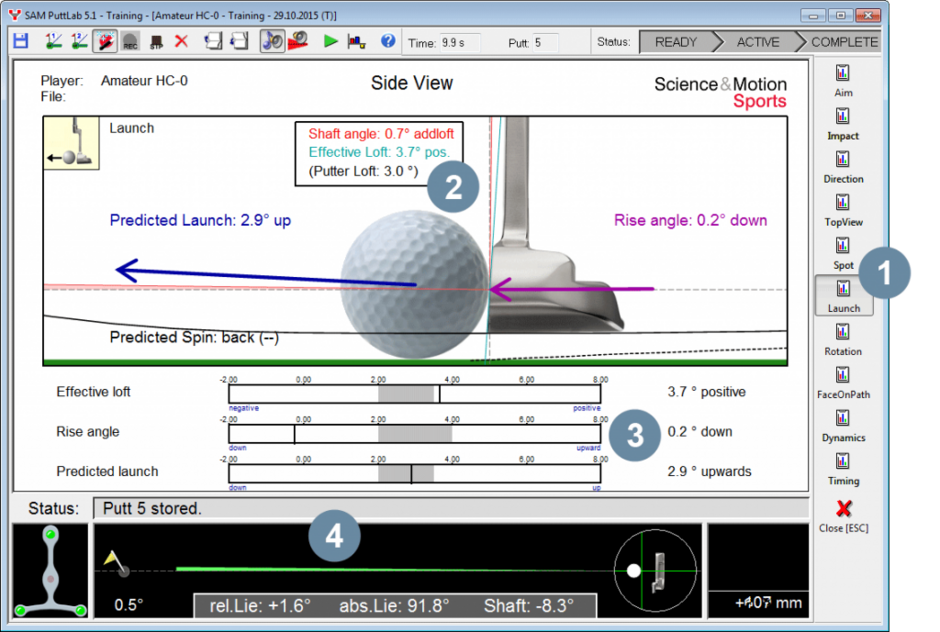Select the flag icon numbered 1
The height and width of the screenshot is (632, 940).
tap(53, 41)
